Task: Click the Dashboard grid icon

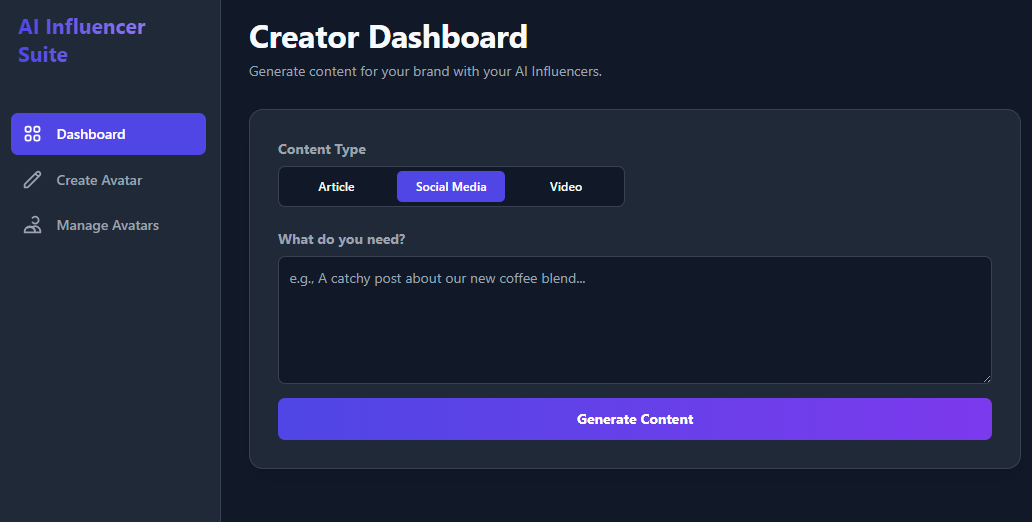Action: [x=32, y=134]
